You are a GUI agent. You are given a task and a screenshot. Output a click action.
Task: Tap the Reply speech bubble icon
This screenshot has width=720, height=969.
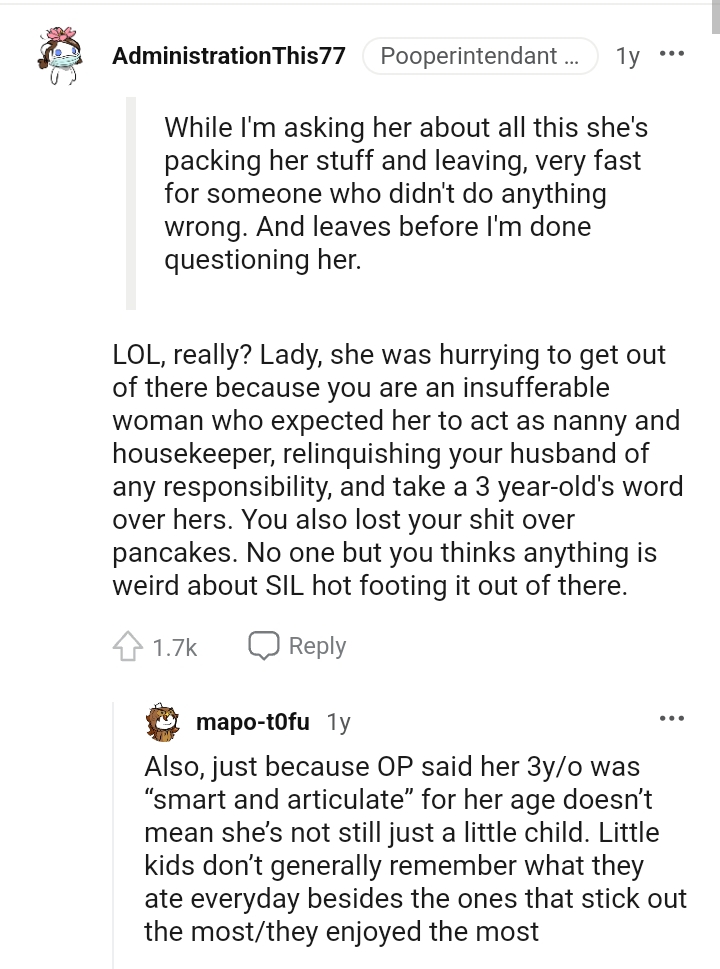point(264,647)
